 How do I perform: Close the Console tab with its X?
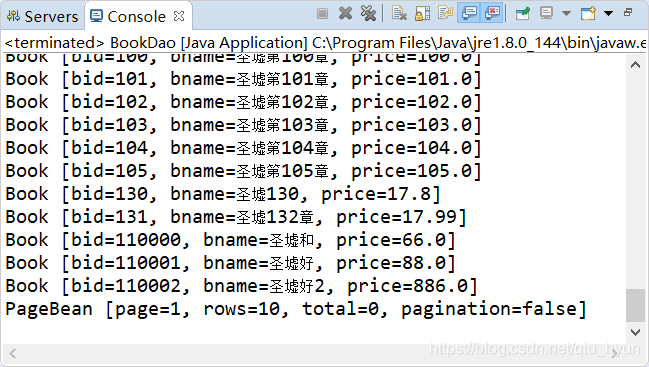click(x=179, y=17)
